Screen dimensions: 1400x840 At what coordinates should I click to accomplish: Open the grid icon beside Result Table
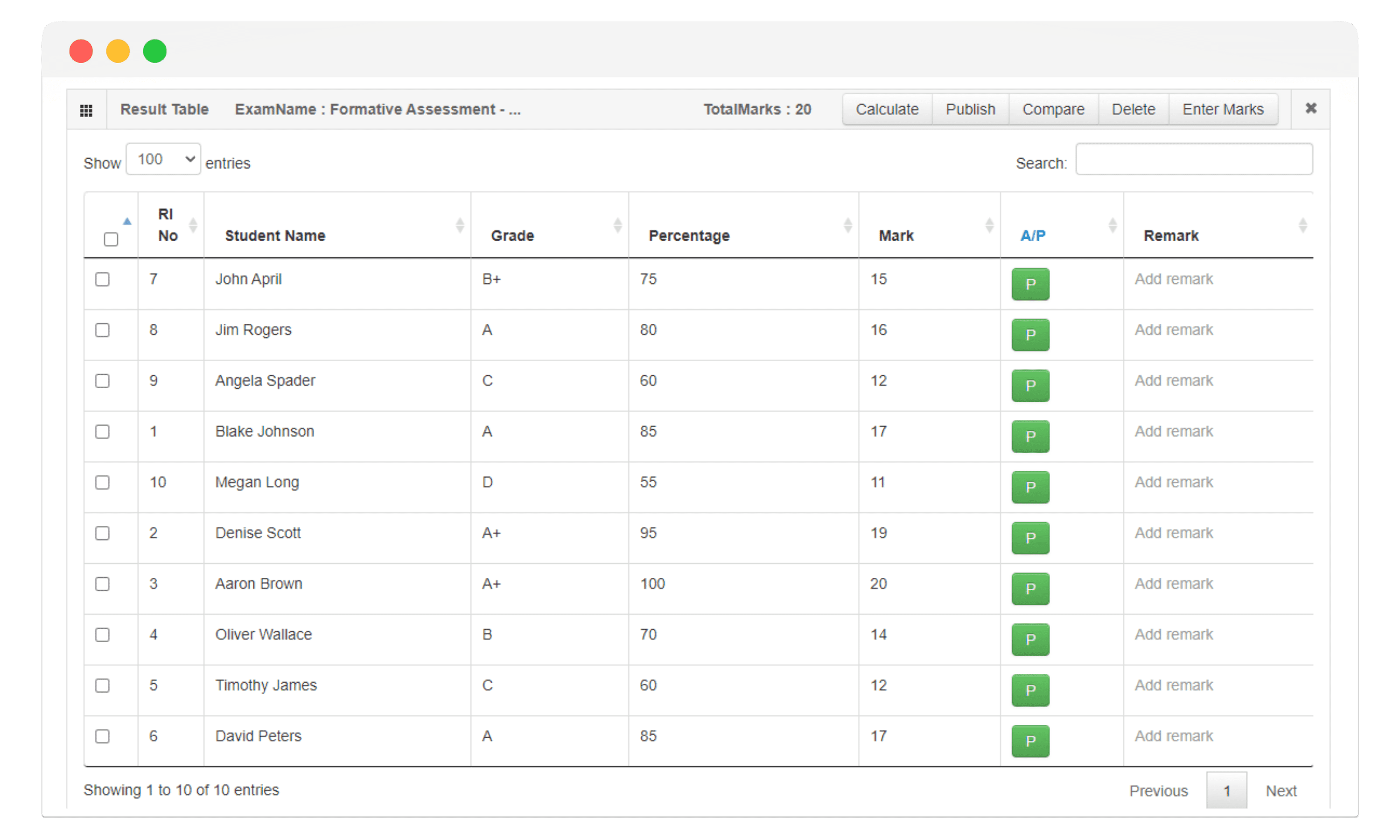tap(86, 110)
